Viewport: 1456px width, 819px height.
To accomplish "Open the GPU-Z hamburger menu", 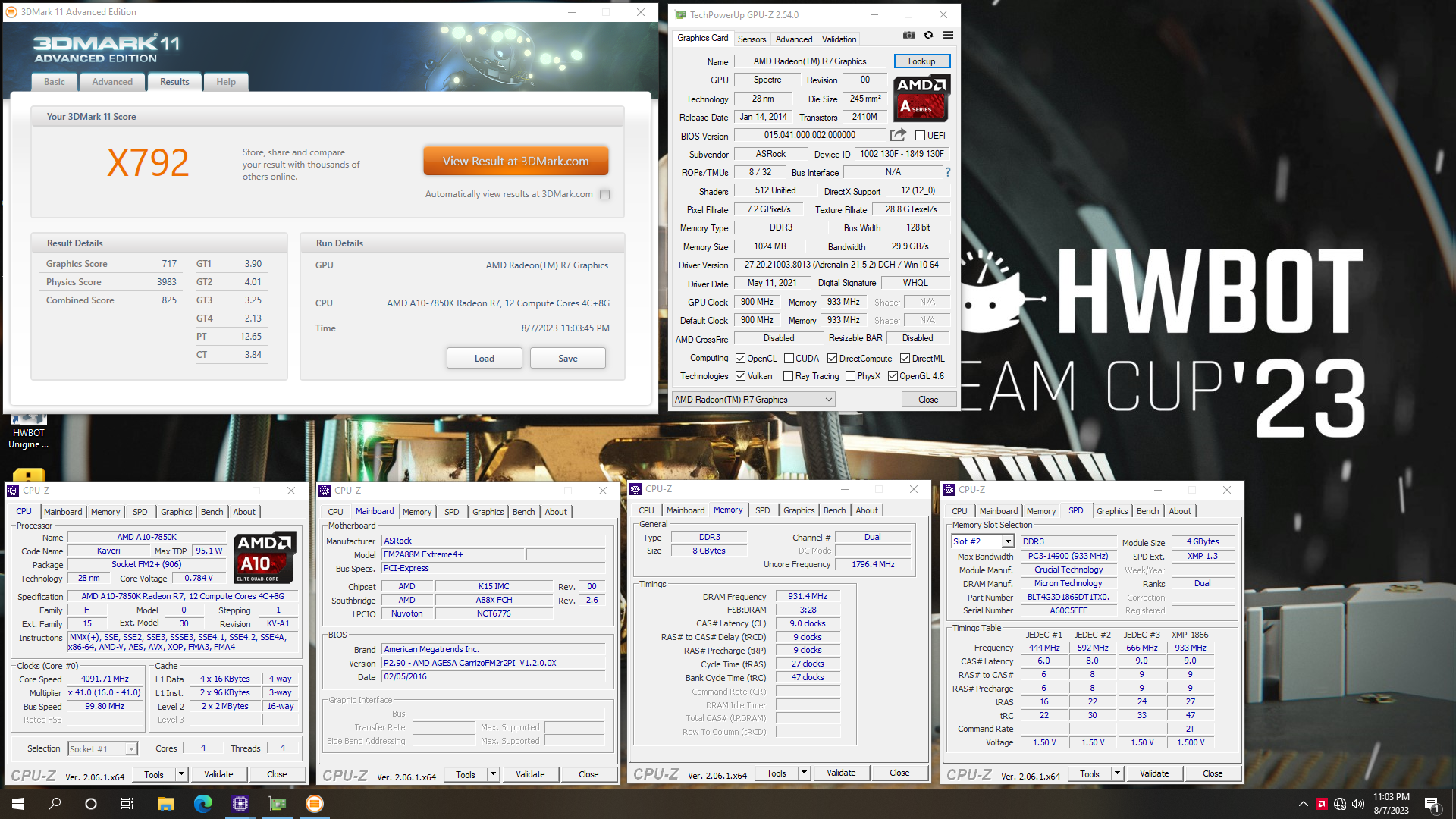I will (x=948, y=36).
